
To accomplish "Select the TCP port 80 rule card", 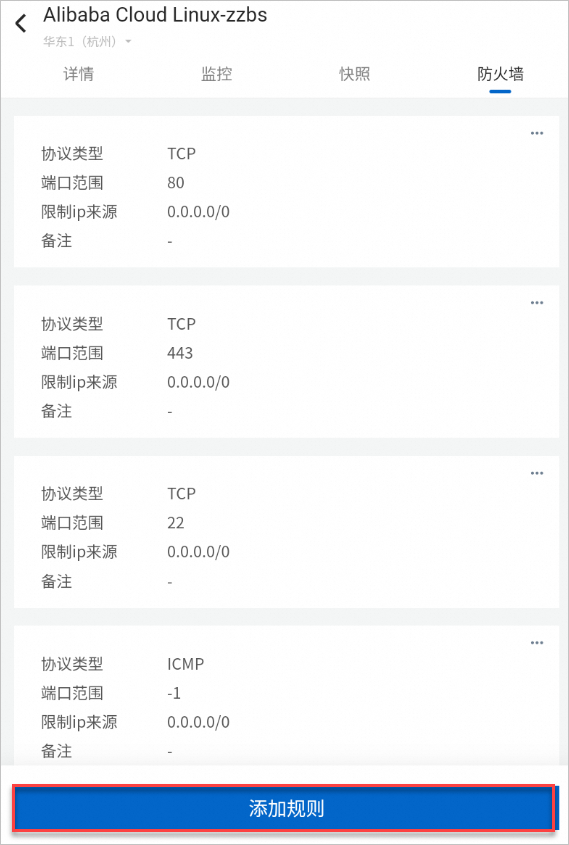I will pos(286,191).
